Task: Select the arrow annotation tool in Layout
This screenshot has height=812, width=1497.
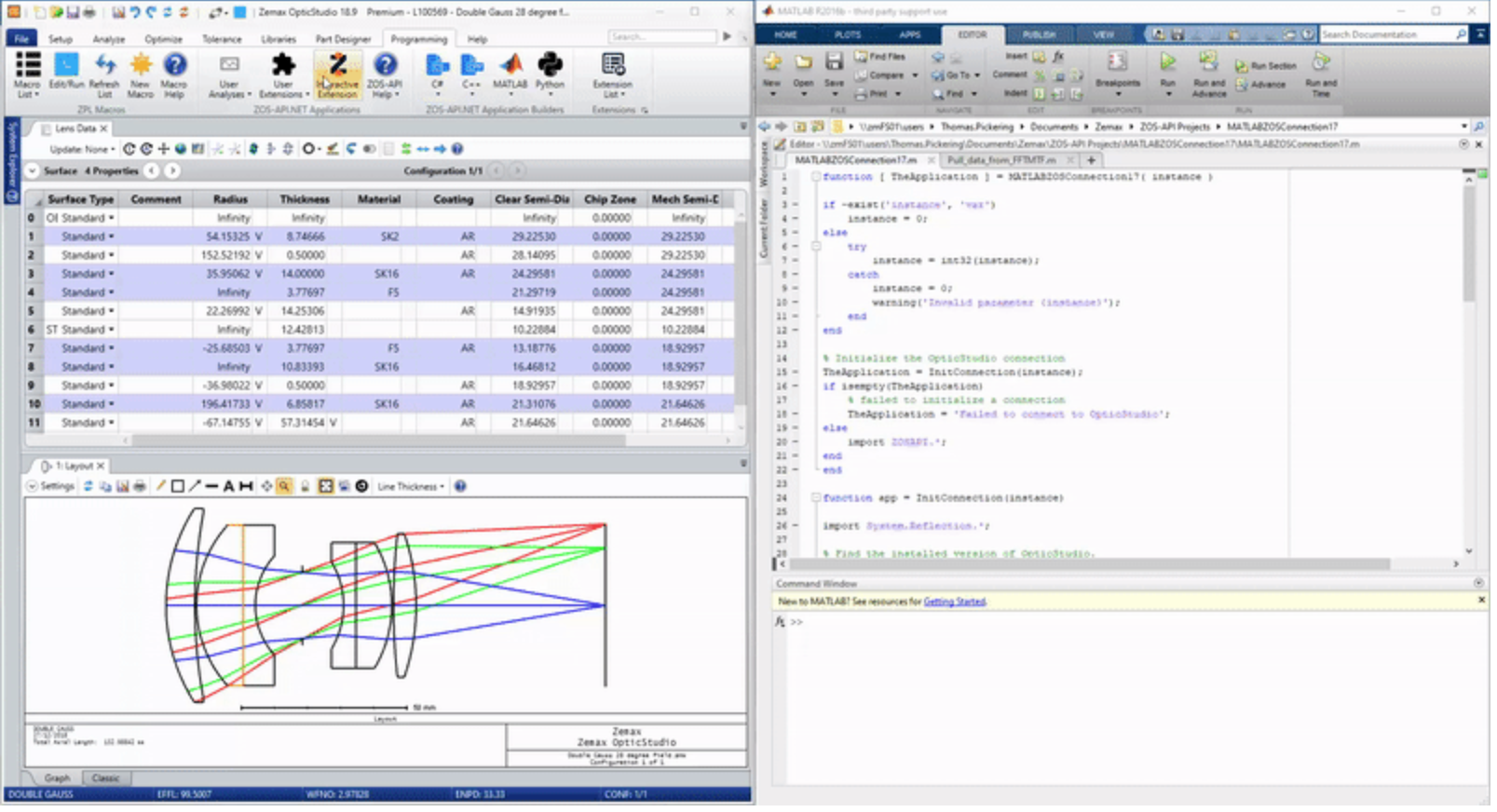Action: (195, 486)
